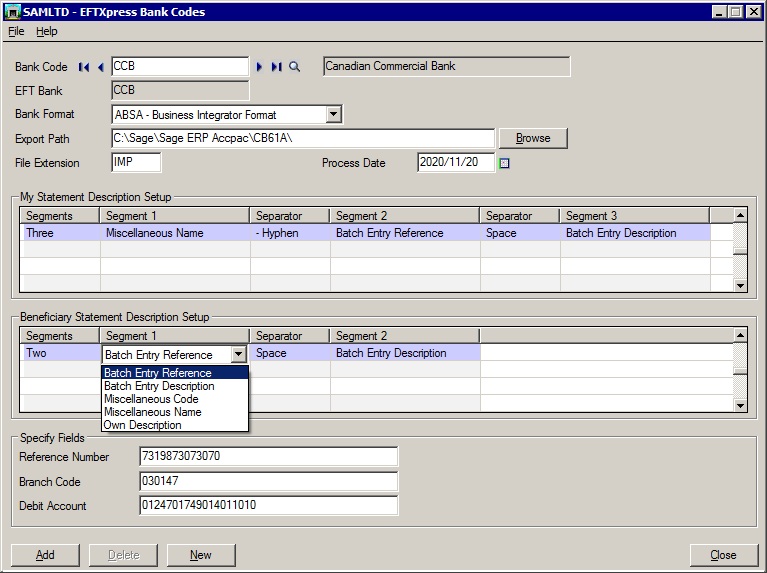Viewport: 767px width, 573px height.
Task: Select the '- Hyphen' separator cell
Action: [x=290, y=233]
